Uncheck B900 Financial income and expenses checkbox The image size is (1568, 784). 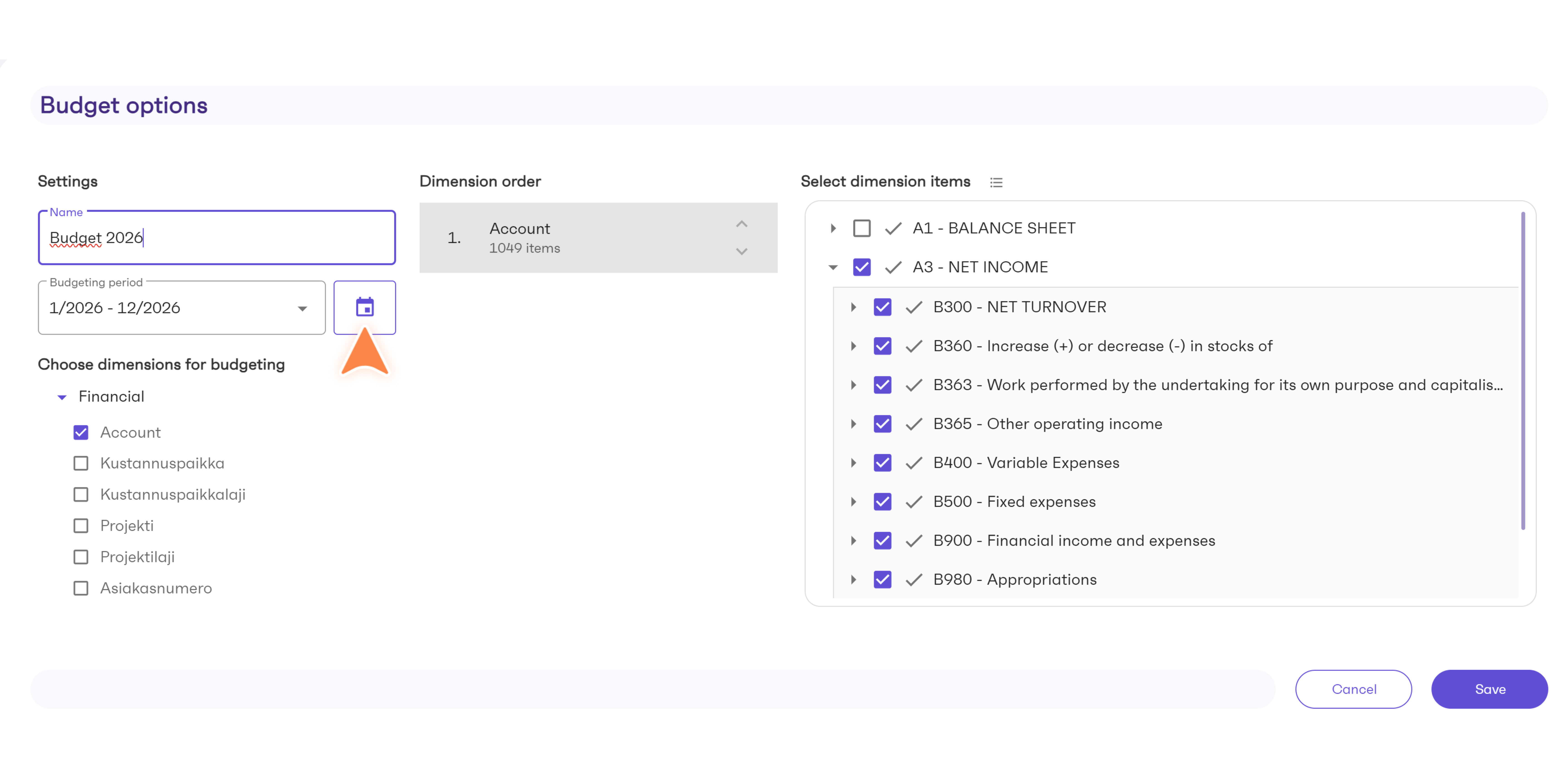click(883, 541)
